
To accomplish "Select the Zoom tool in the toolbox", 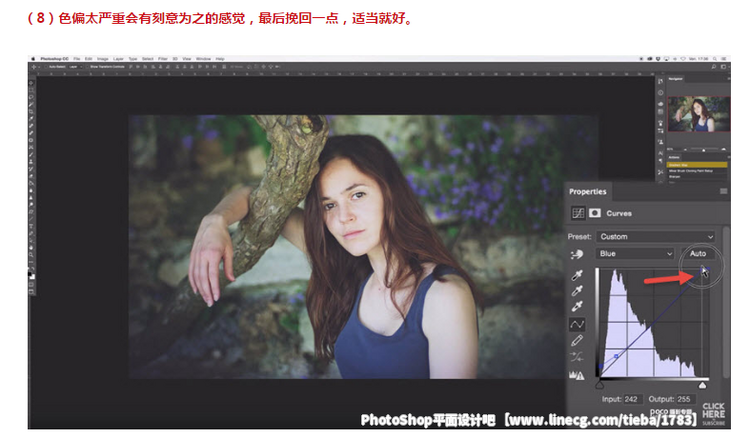I will [32, 255].
